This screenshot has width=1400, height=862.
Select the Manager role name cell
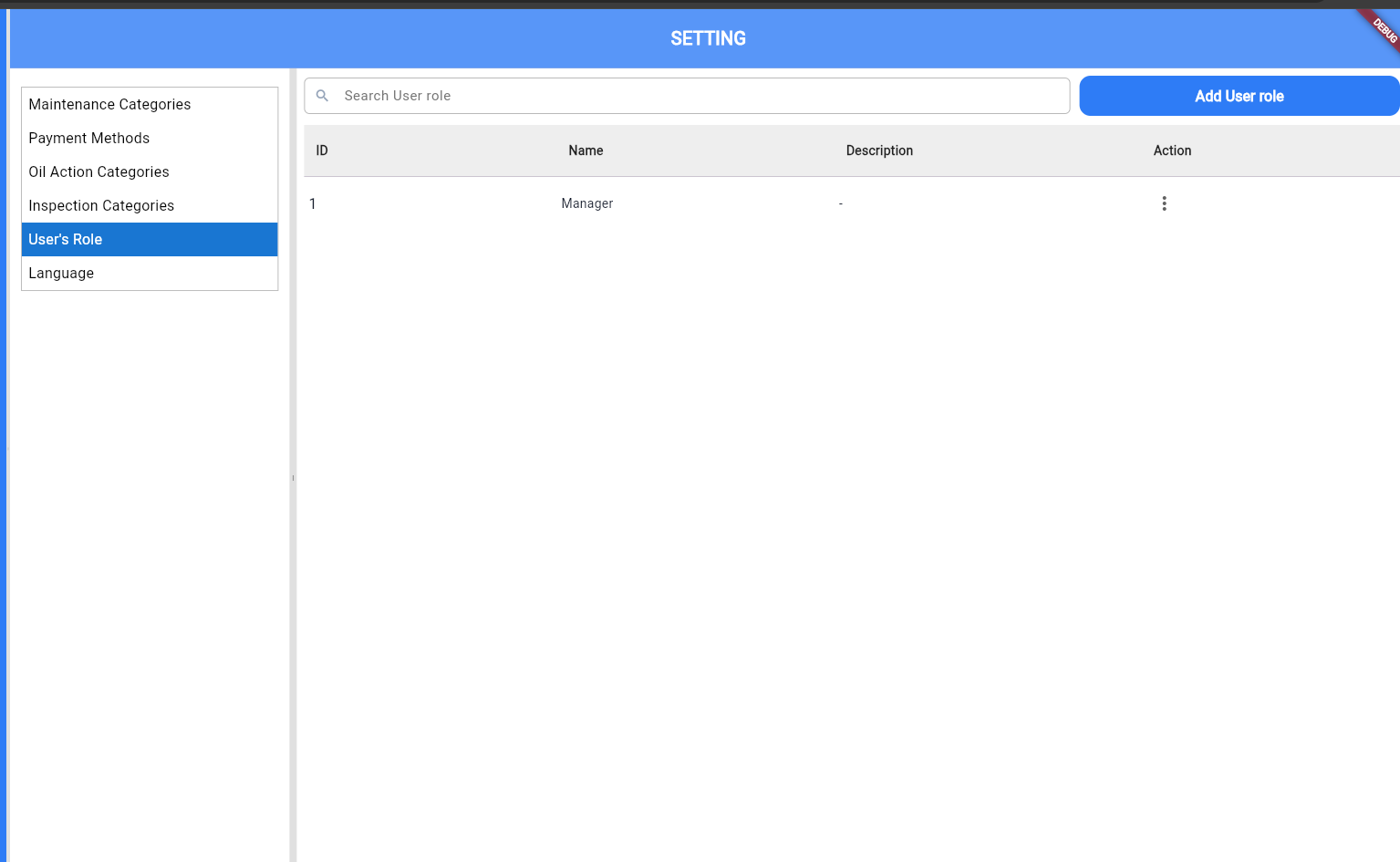tap(587, 203)
